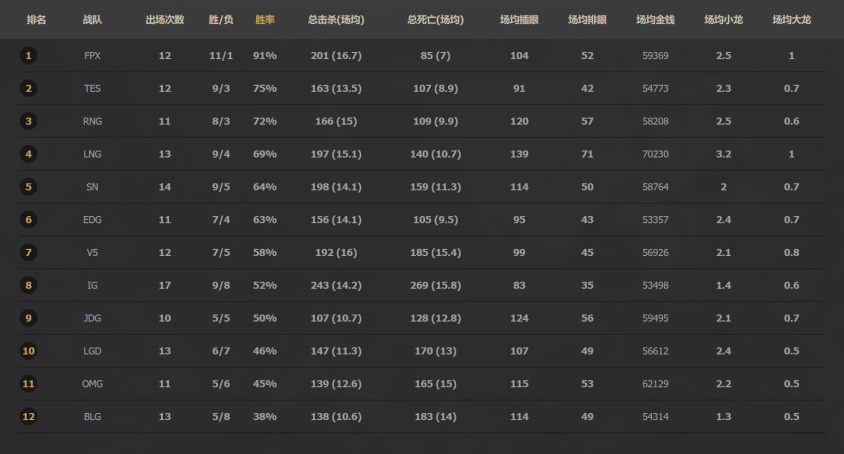The image size is (844, 454).
Task: Click the rank 2 badge icon
Action: click(x=29, y=89)
